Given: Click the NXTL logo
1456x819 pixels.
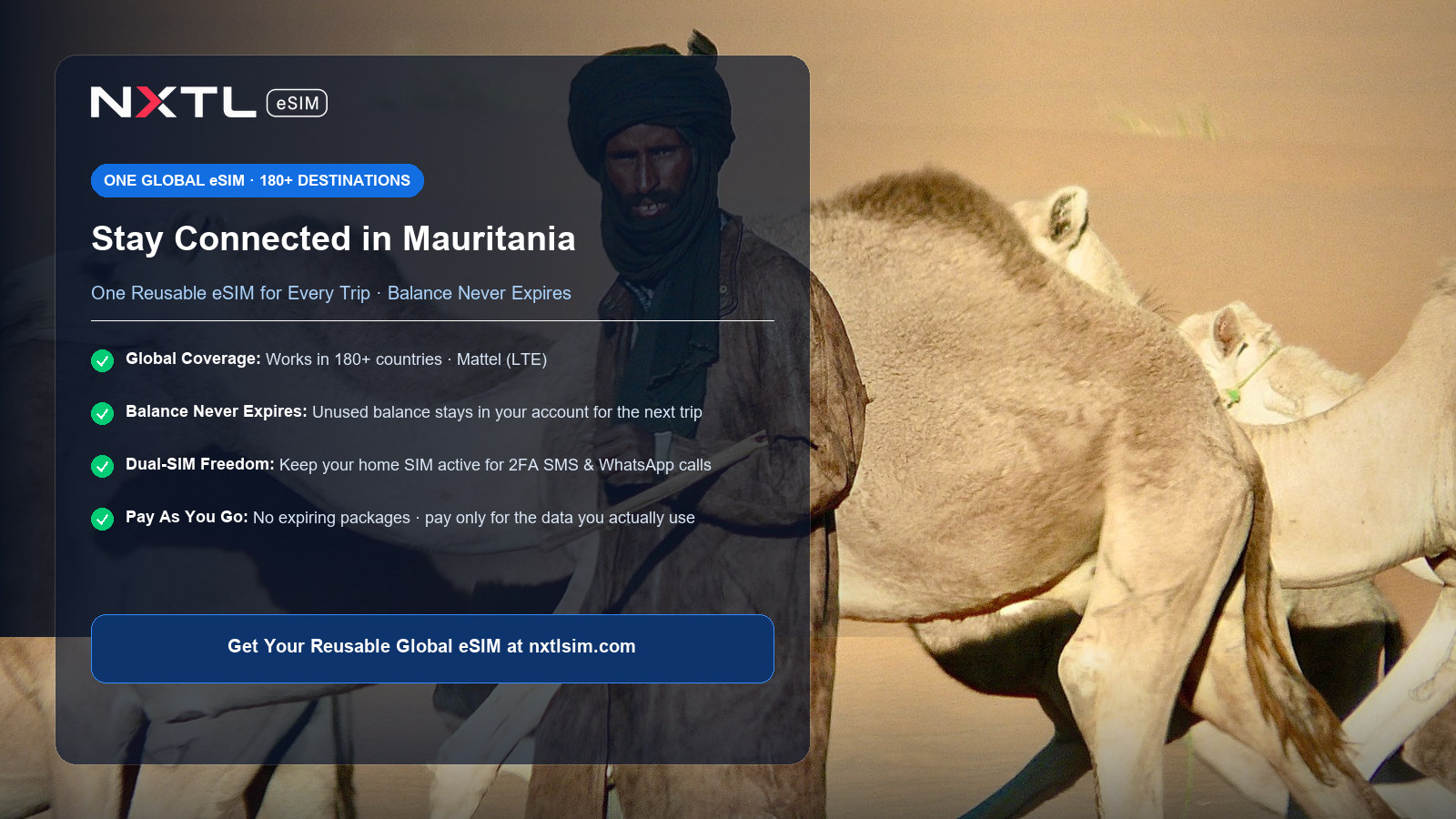Looking at the screenshot, I should (x=173, y=103).
